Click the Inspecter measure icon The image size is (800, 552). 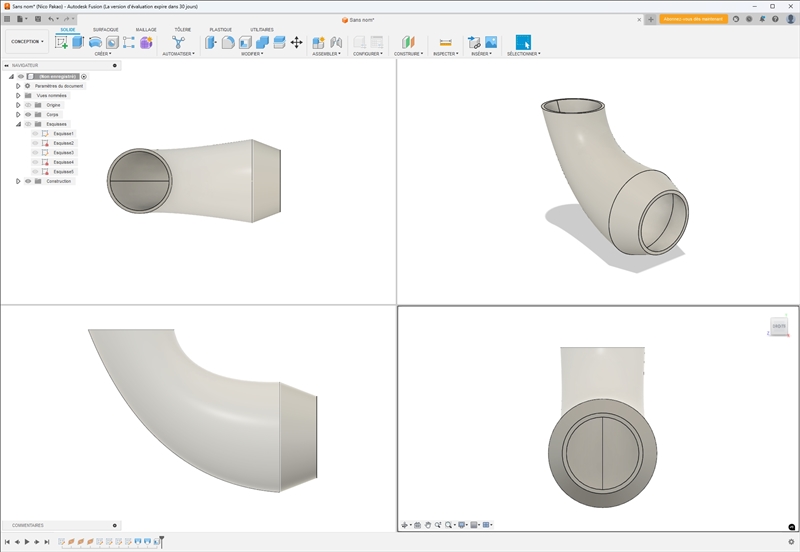click(445, 42)
